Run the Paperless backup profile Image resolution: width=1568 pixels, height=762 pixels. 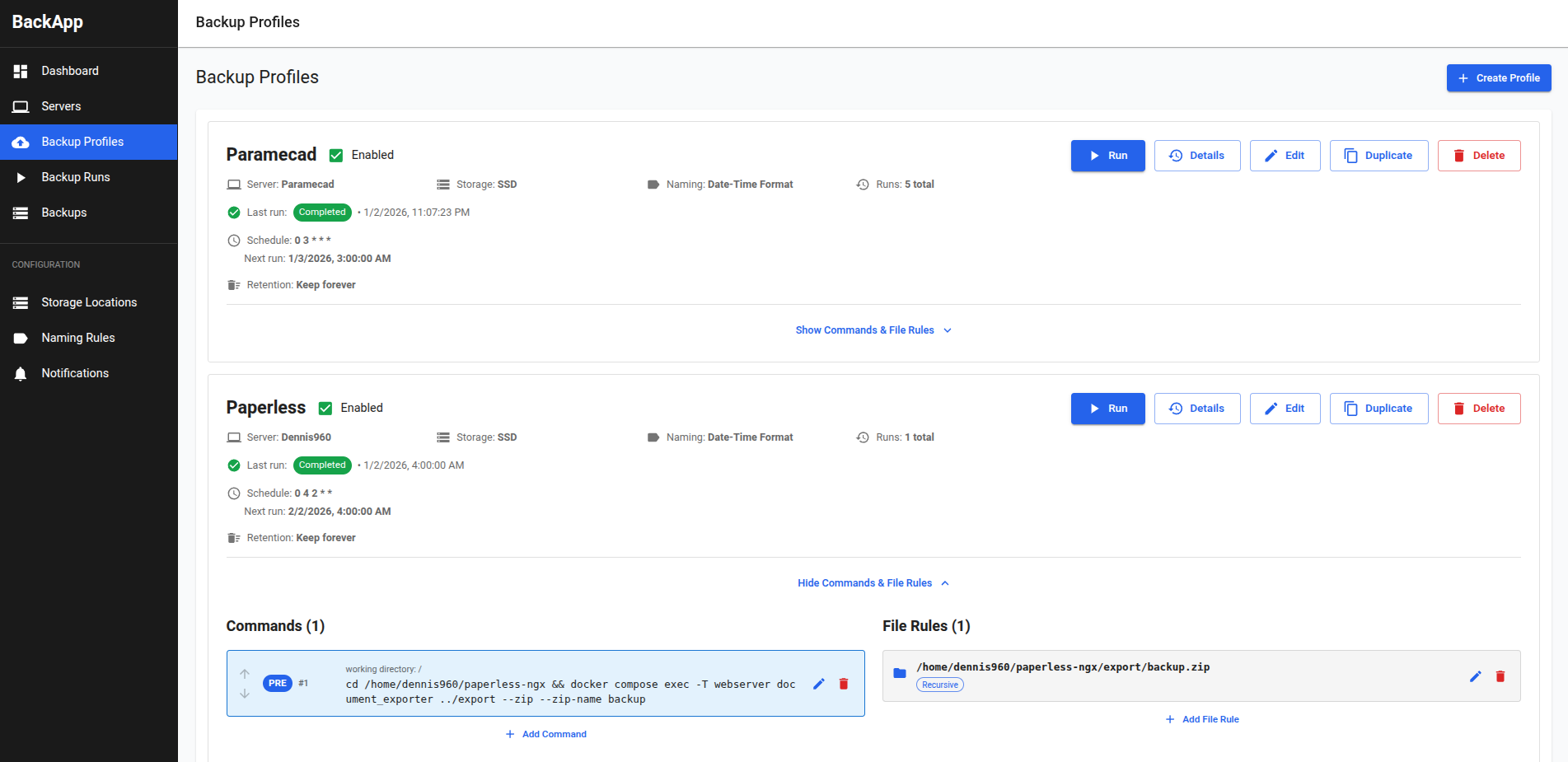(x=1107, y=409)
